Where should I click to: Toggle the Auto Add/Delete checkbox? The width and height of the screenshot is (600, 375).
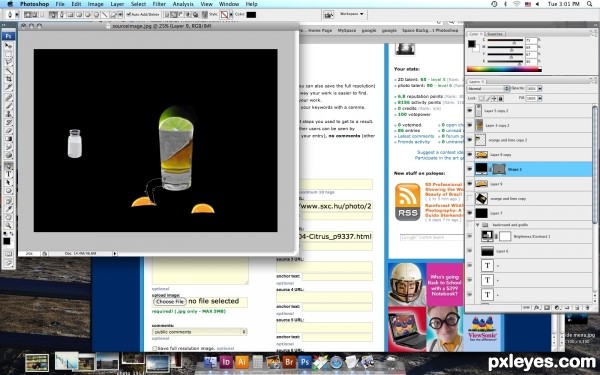[x=129, y=15]
